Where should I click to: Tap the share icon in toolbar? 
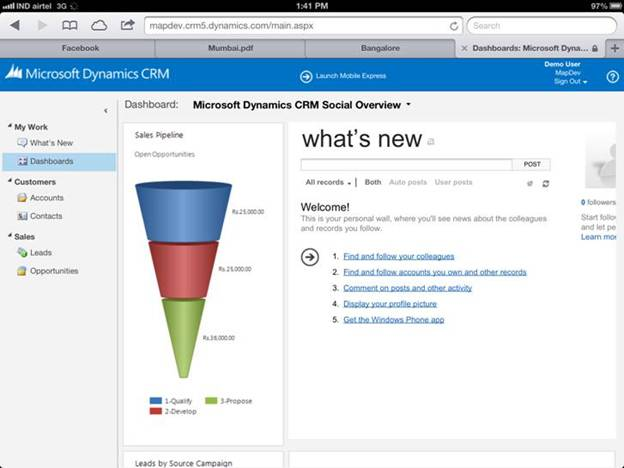tap(127, 25)
